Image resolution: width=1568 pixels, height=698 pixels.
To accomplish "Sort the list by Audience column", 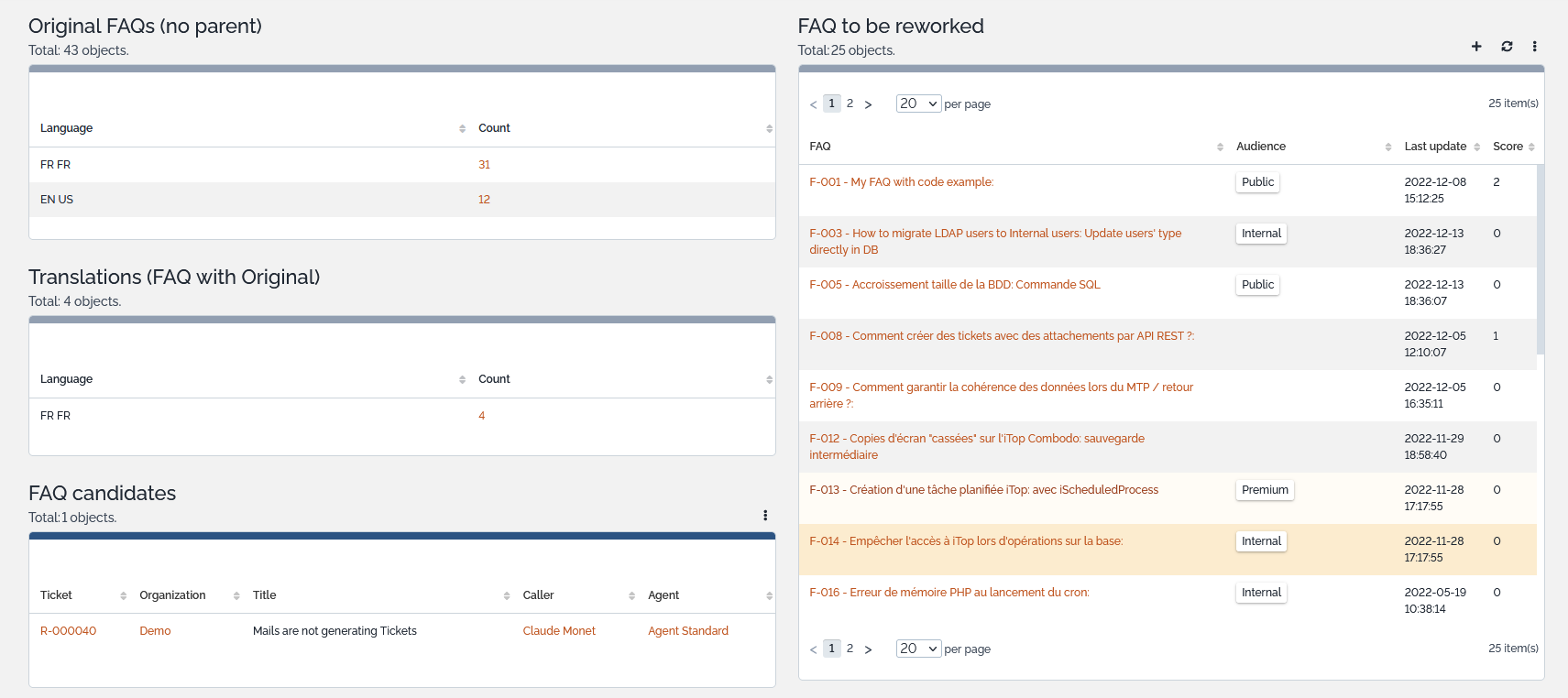I will coord(1261,147).
